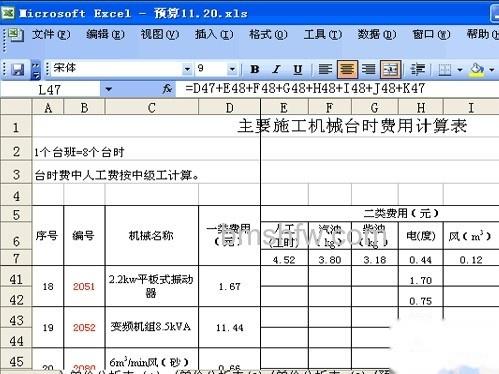The height and width of the screenshot is (374, 499).
Task: Click the Select All corner box
Action: point(16,107)
